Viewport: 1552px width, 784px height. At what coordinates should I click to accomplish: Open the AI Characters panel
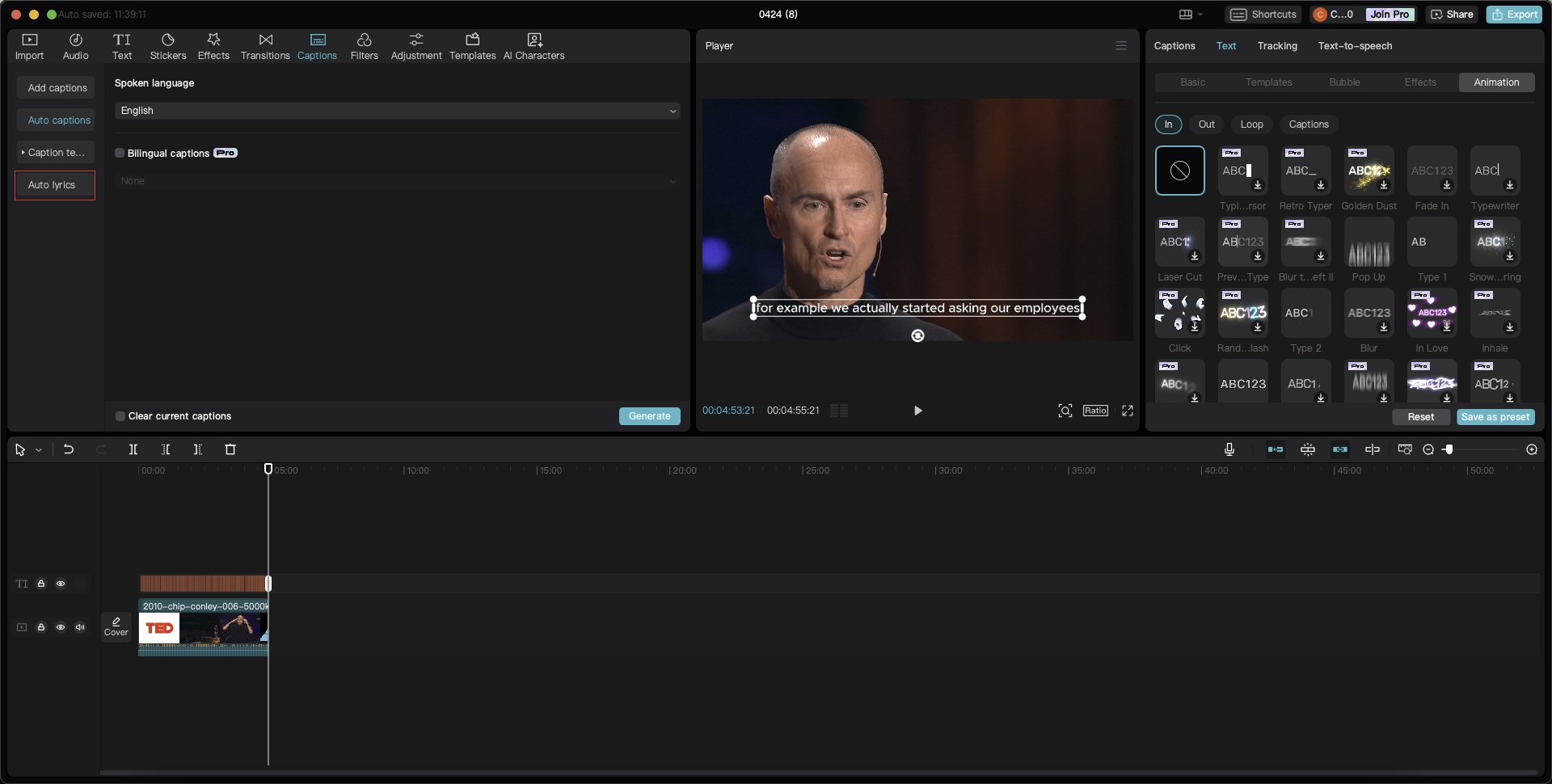[533, 47]
